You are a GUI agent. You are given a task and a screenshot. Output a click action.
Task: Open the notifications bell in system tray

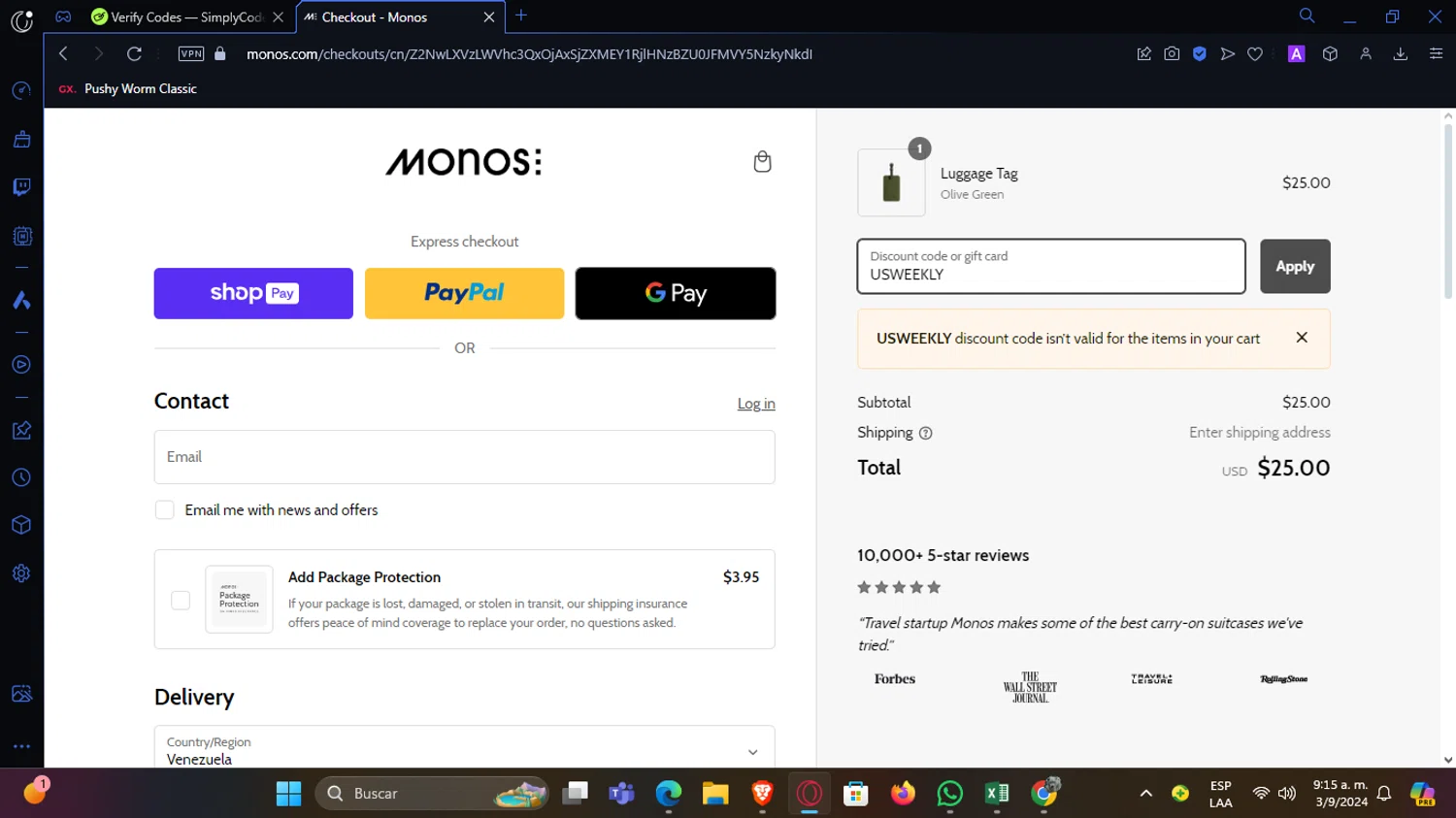click(1384, 794)
